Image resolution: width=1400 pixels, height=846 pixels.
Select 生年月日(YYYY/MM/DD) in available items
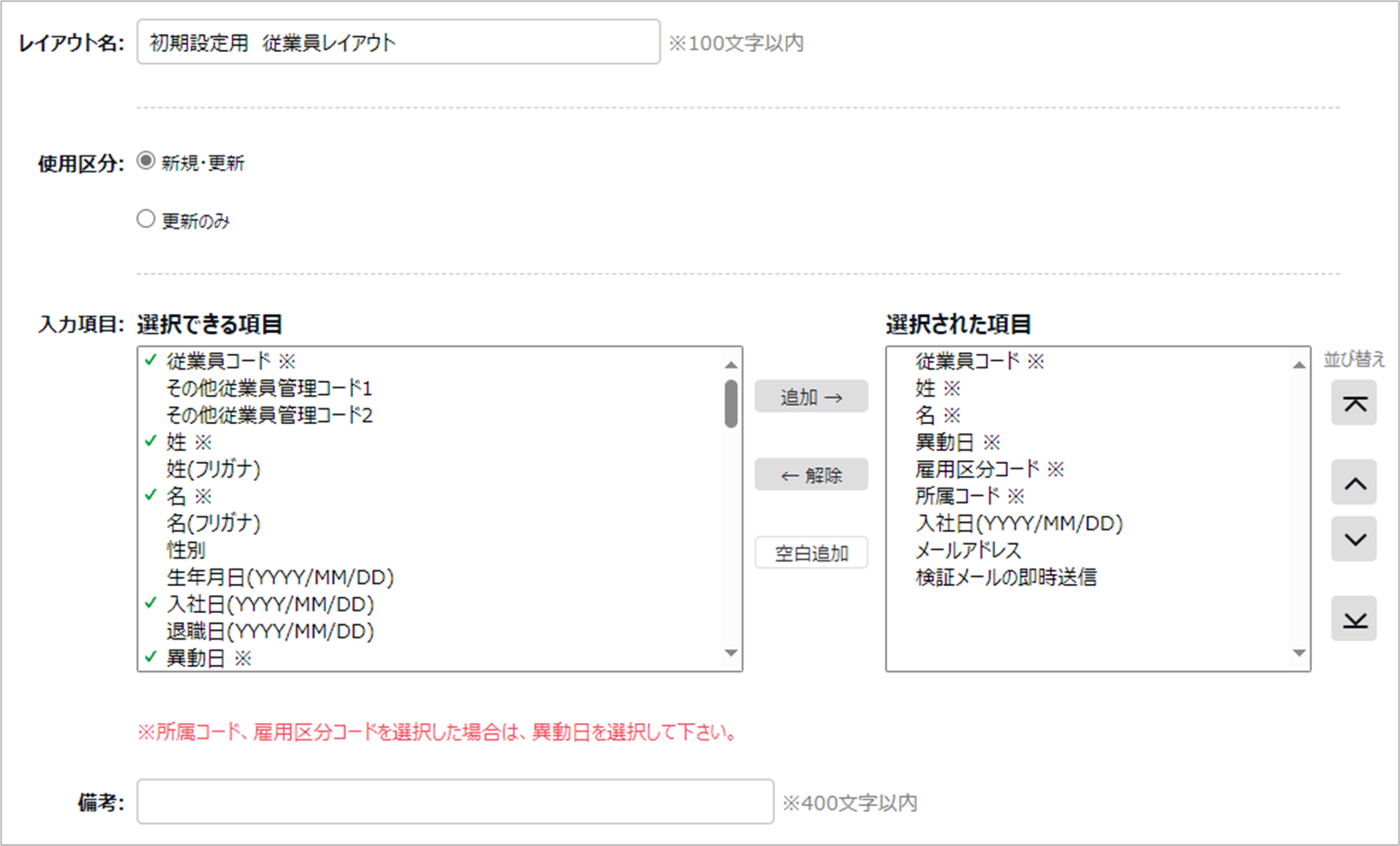coord(280,578)
